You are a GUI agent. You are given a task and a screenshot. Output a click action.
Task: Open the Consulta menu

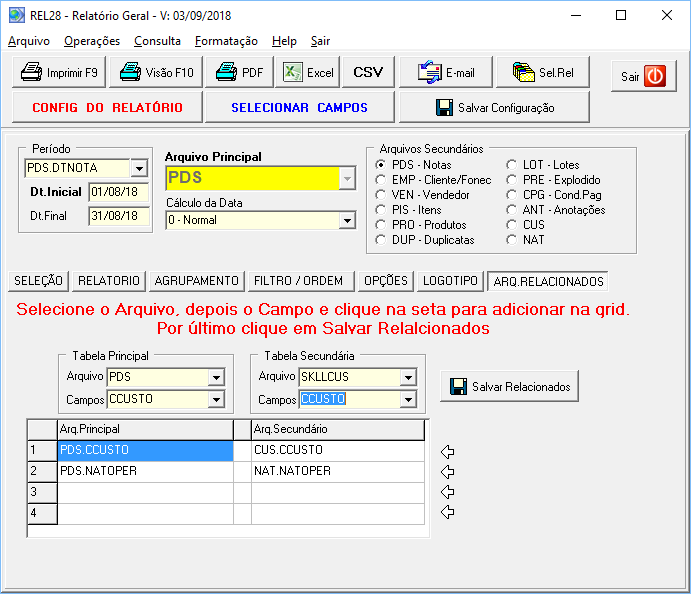pos(157,41)
